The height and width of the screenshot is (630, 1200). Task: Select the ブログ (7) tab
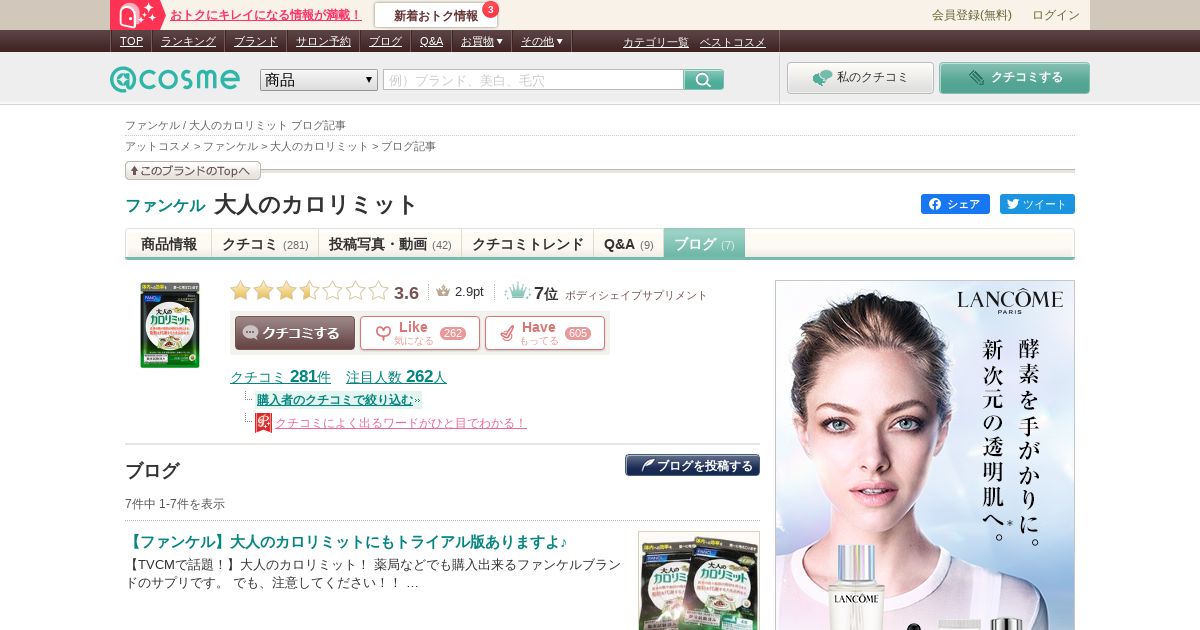pos(704,244)
